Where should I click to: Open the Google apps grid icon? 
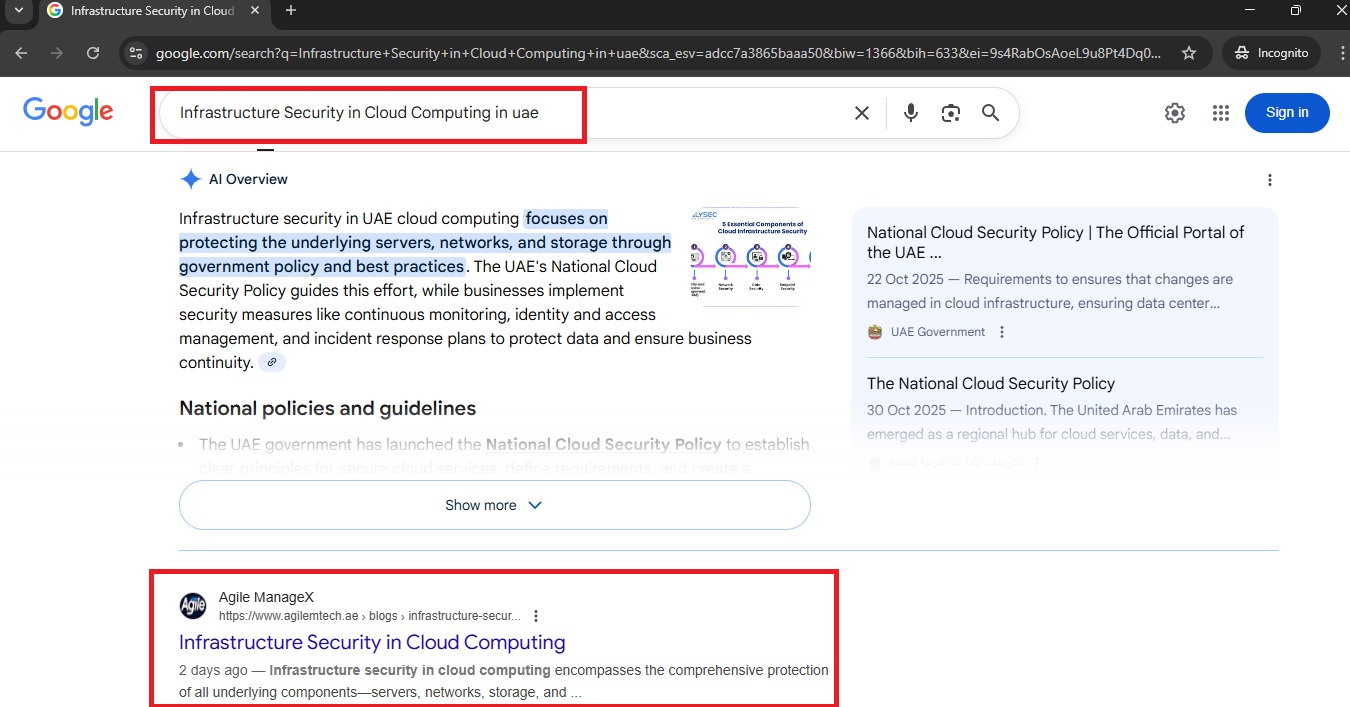coord(1220,113)
